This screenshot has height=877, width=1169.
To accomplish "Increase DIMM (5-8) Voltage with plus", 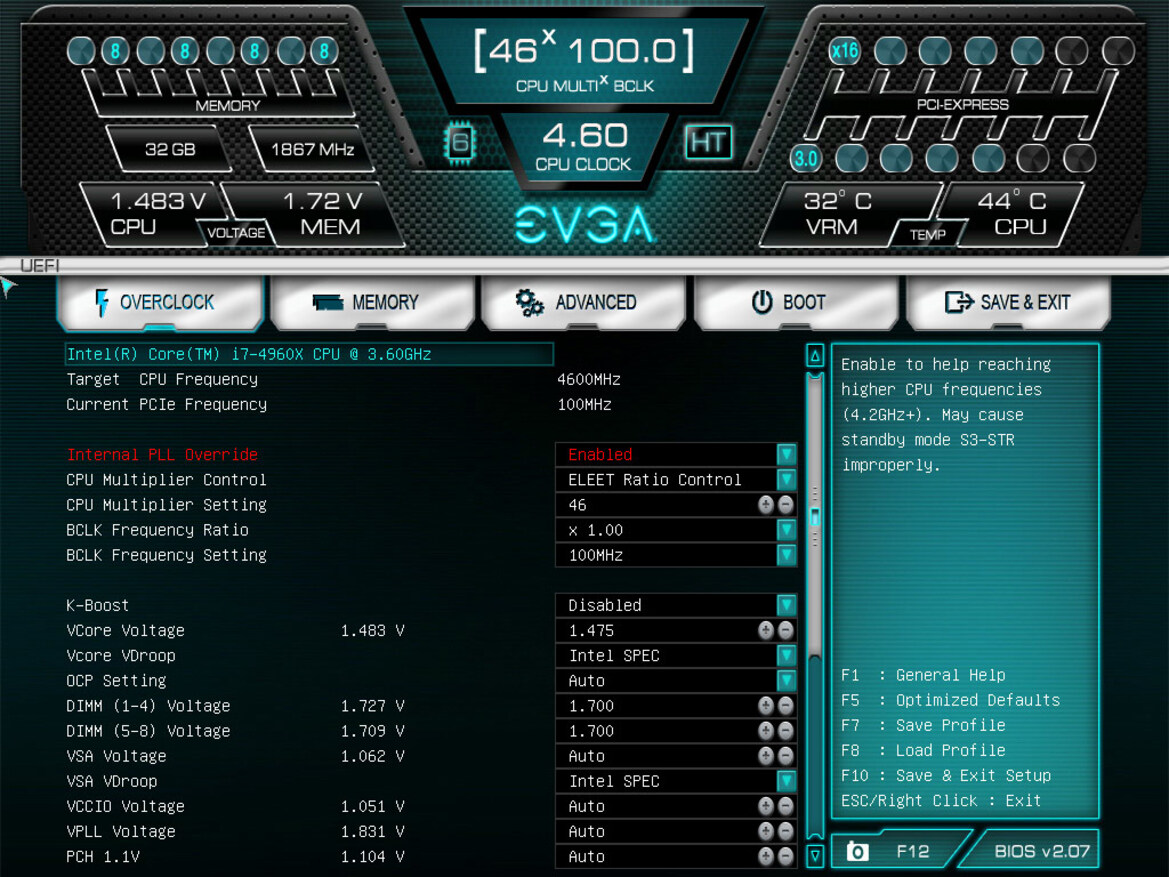I will [x=766, y=731].
